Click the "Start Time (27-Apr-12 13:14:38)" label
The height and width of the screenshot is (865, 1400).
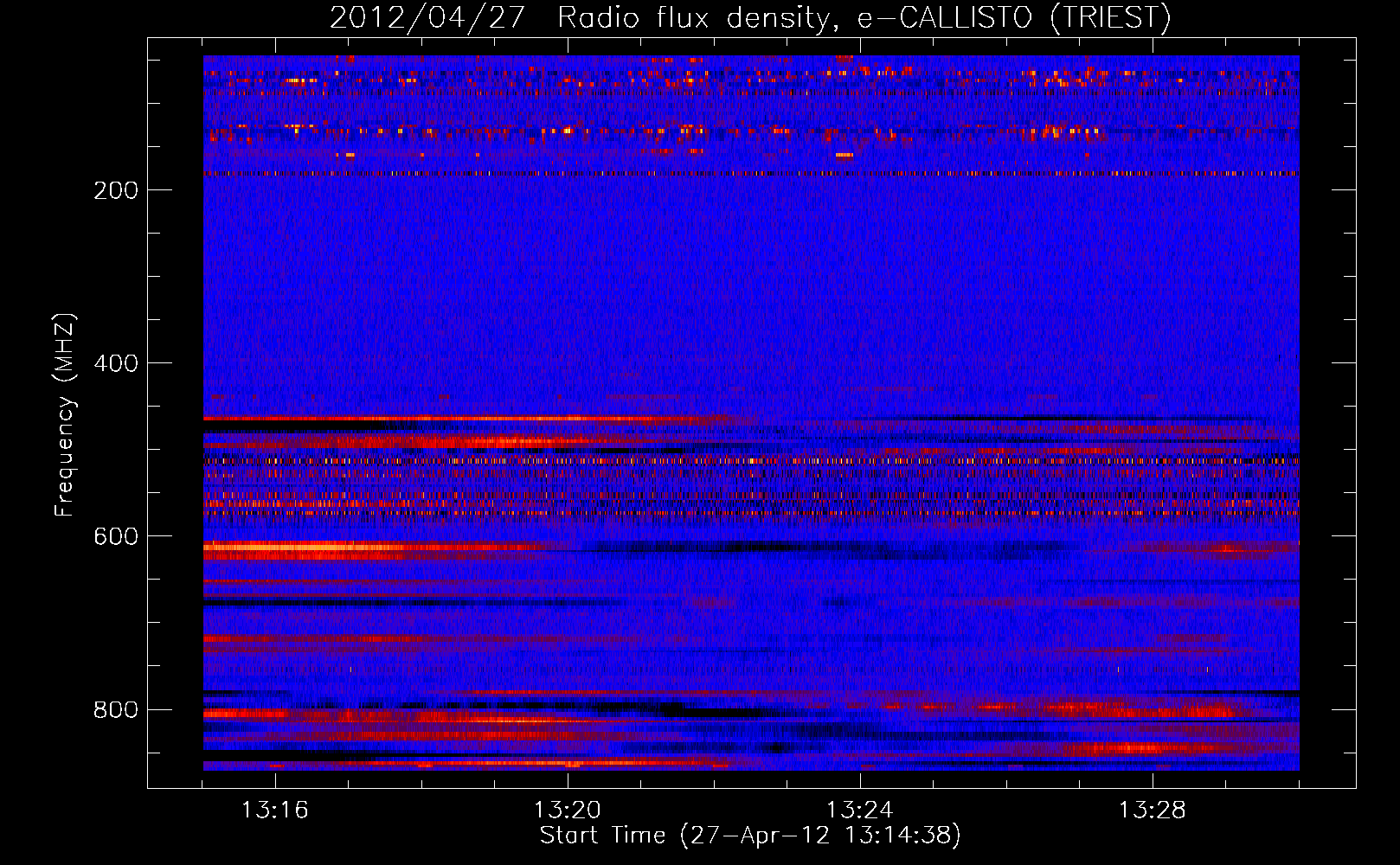pyautogui.click(x=750, y=836)
